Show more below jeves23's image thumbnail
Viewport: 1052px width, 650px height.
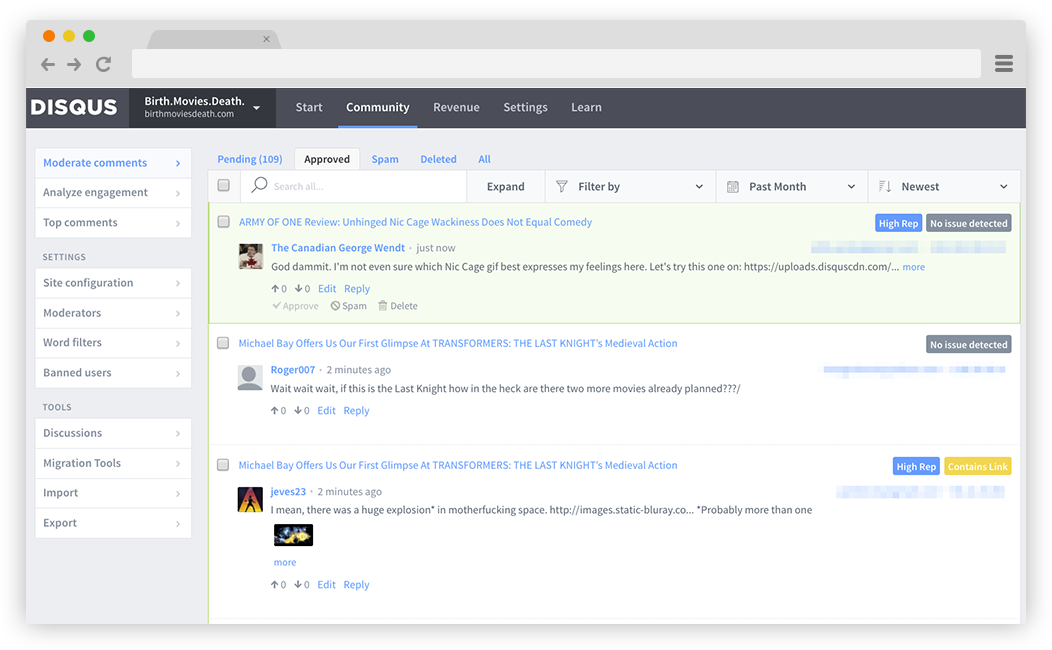(x=284, y=562)
